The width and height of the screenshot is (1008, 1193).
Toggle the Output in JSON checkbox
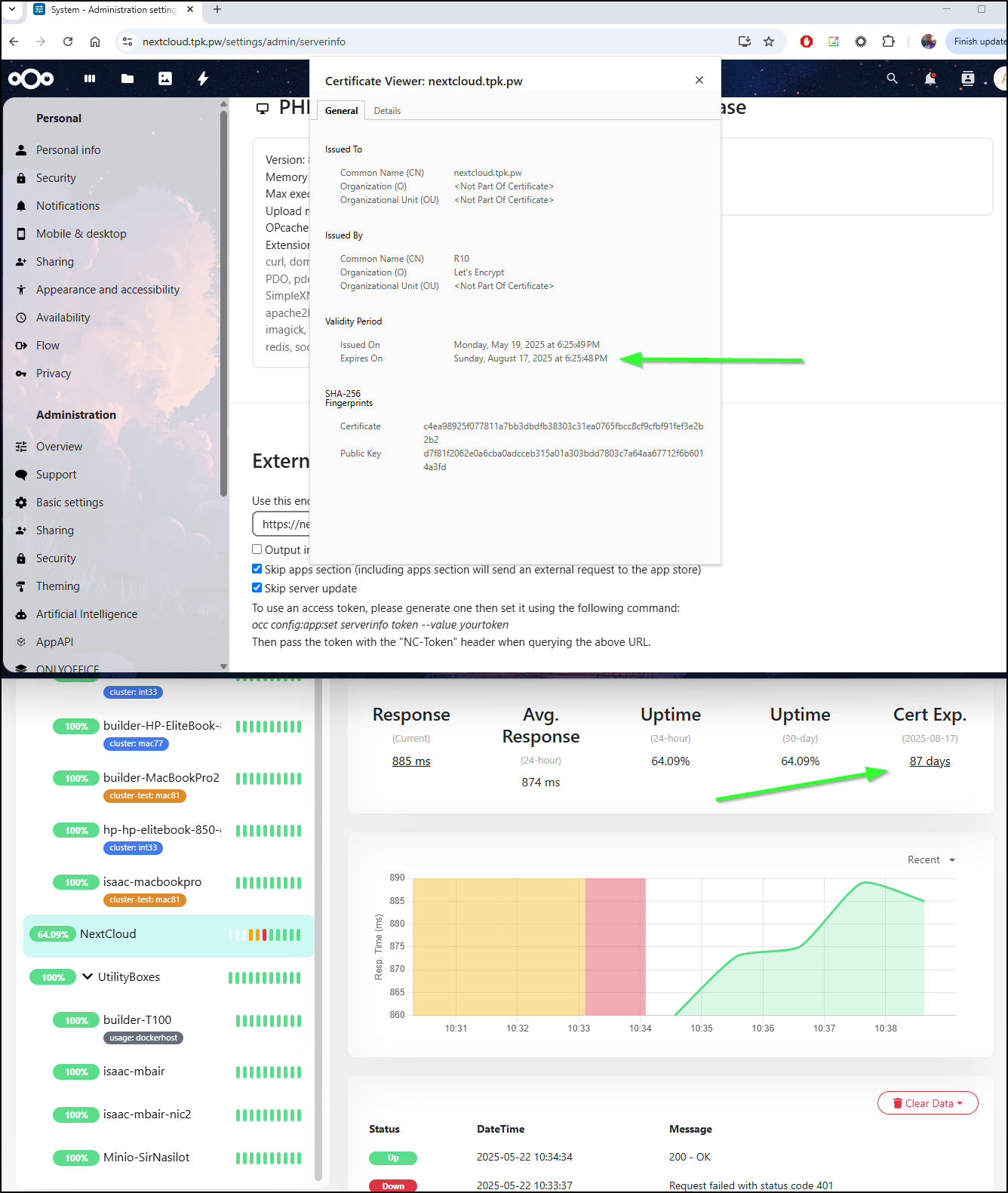coord(257,549)
